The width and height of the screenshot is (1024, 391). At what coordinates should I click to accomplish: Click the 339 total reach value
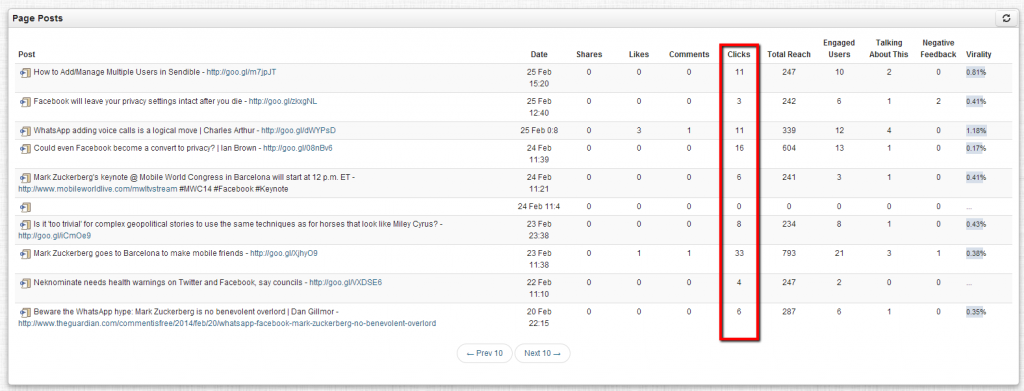[789, 131]
